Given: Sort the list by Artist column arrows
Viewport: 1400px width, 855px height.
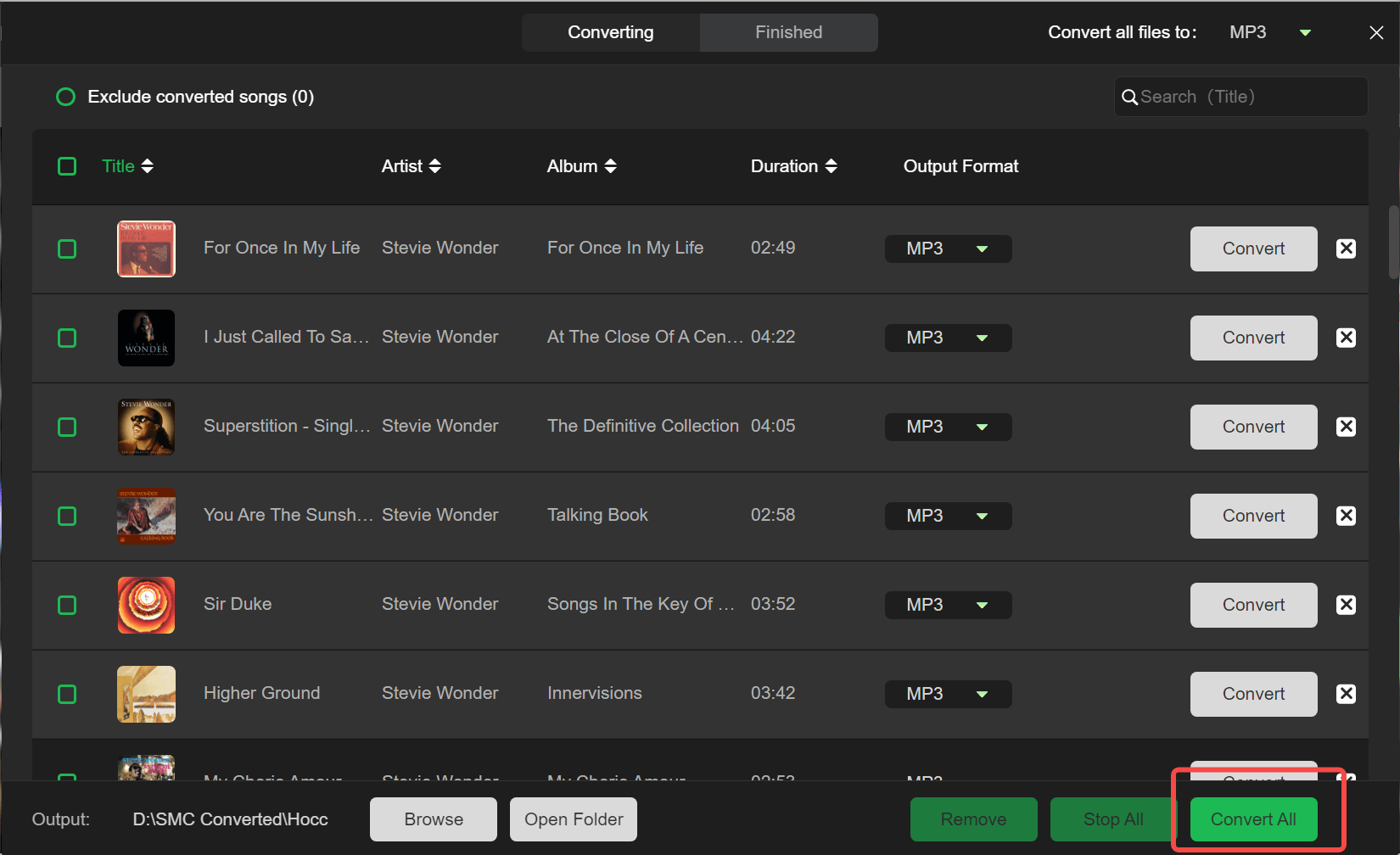Looking at the screenshot, I should [434, 166].
